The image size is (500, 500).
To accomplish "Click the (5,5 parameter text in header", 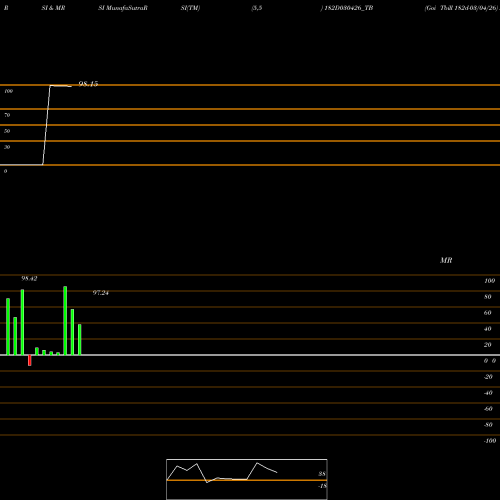I will (257, 8).
